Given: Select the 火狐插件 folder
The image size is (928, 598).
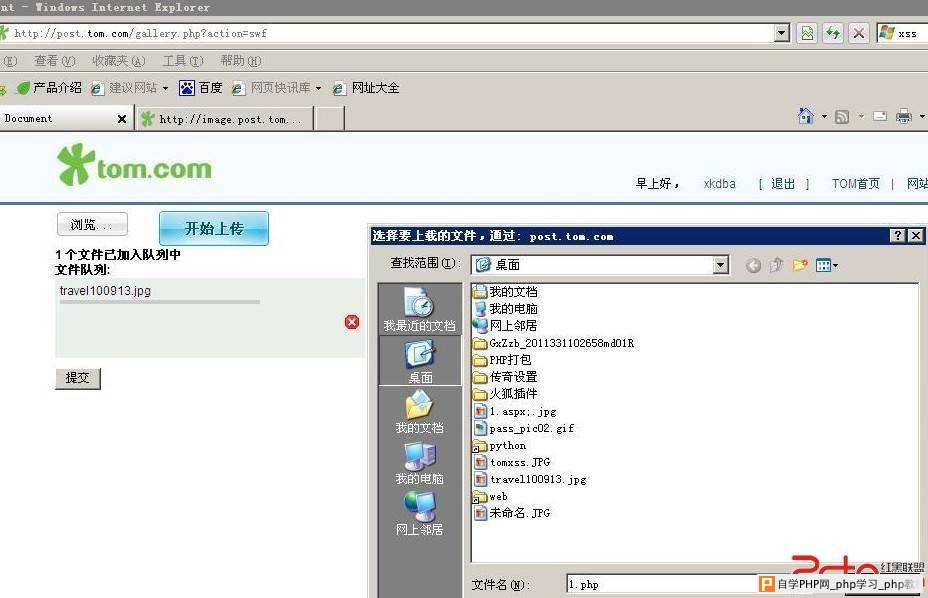Looking at the screenshot, I should click(x=506, y=393).
